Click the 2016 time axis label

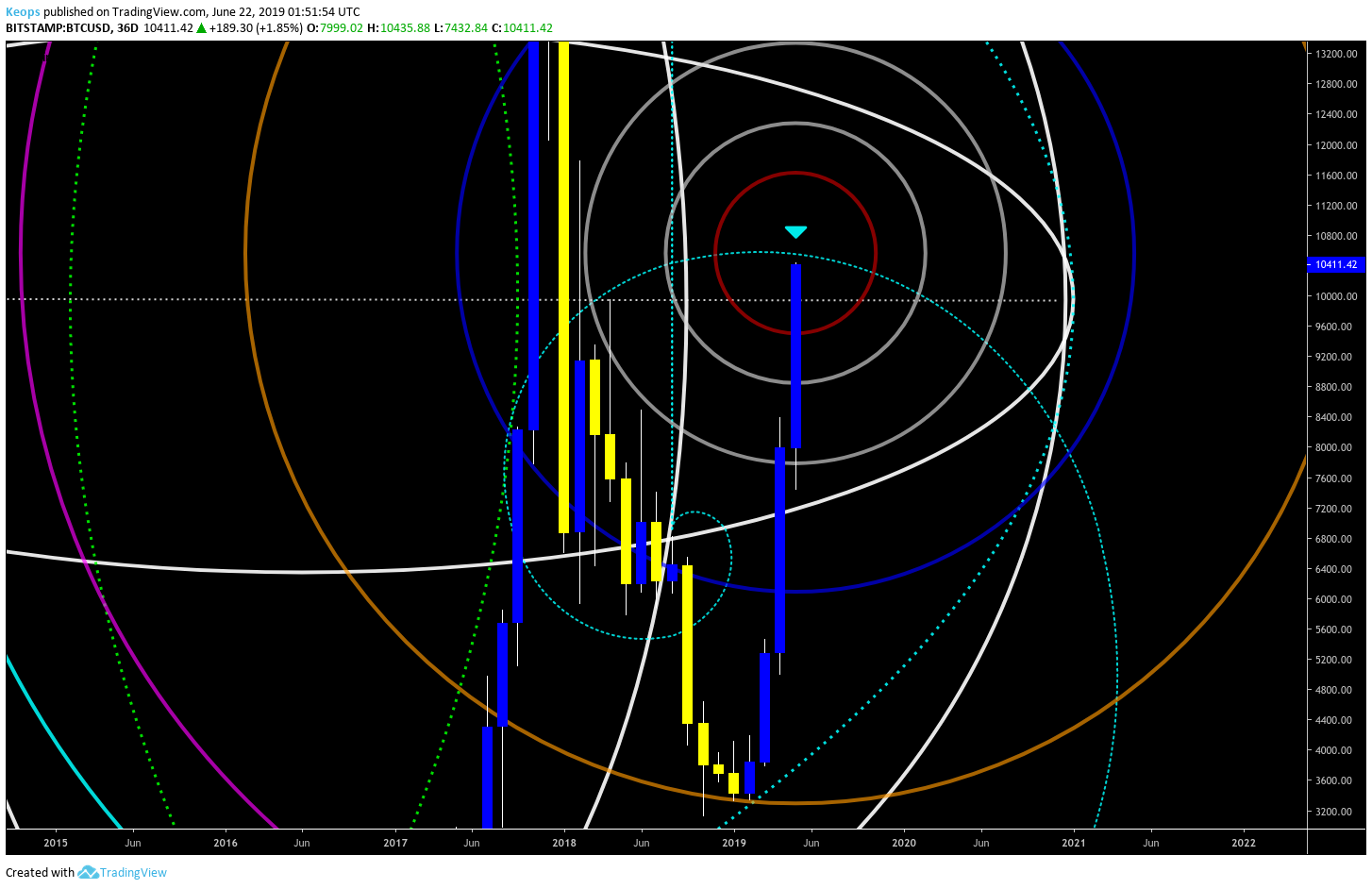(x=226, y=843)
